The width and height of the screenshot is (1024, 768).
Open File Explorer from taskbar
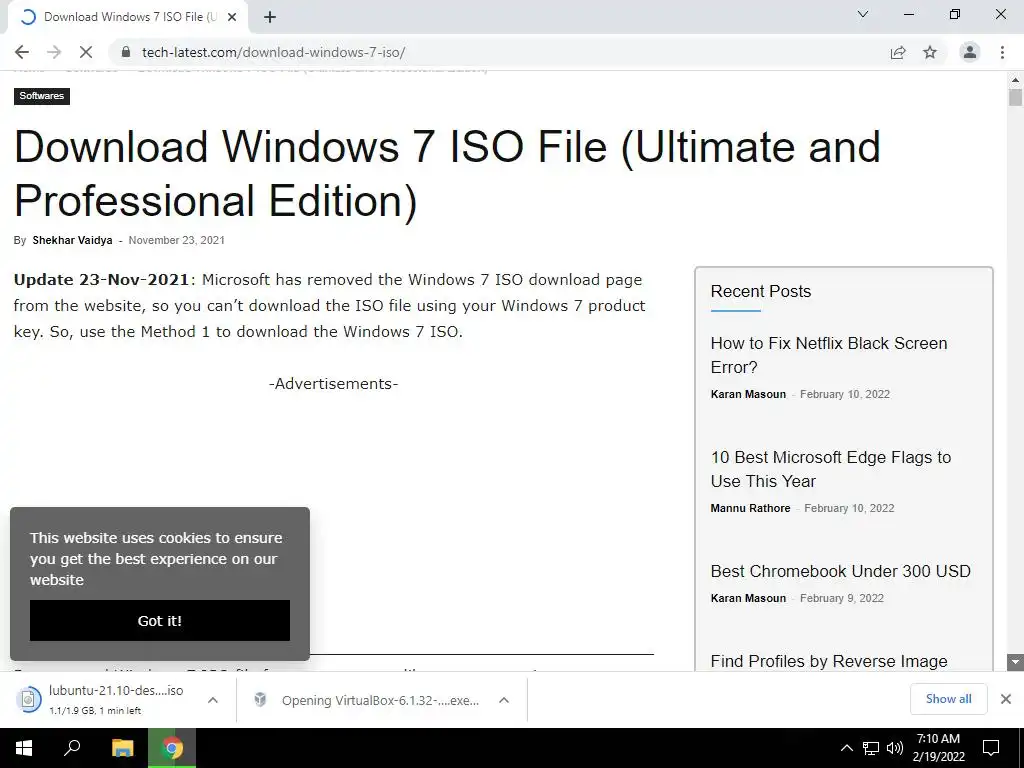(122, 748)
